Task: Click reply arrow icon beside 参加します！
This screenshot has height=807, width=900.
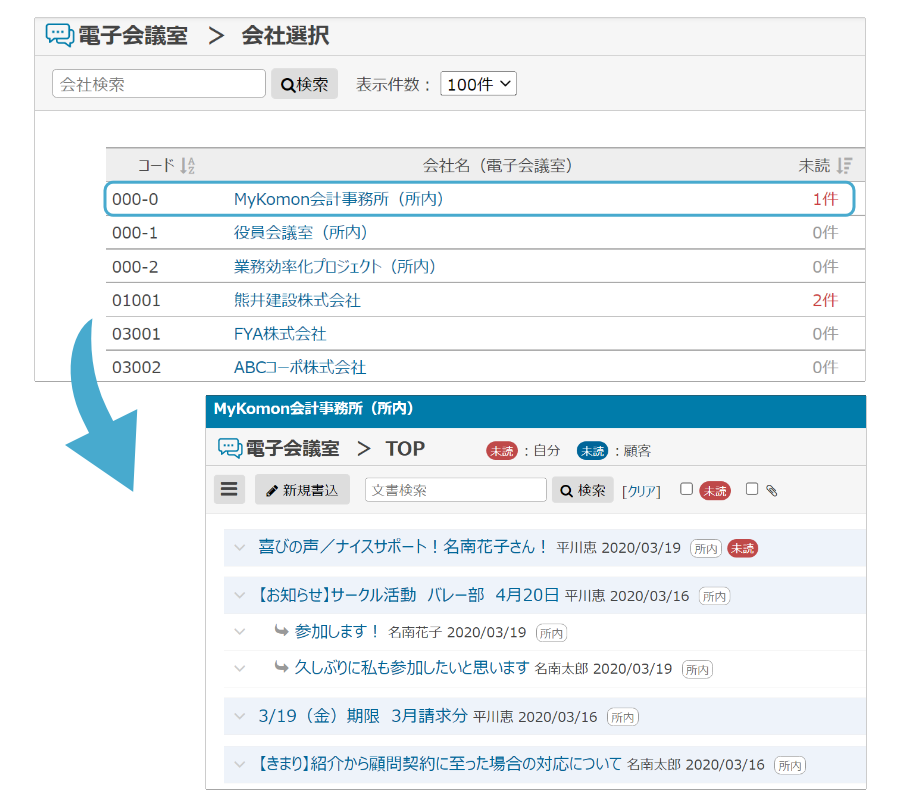Action: point(281,632)
